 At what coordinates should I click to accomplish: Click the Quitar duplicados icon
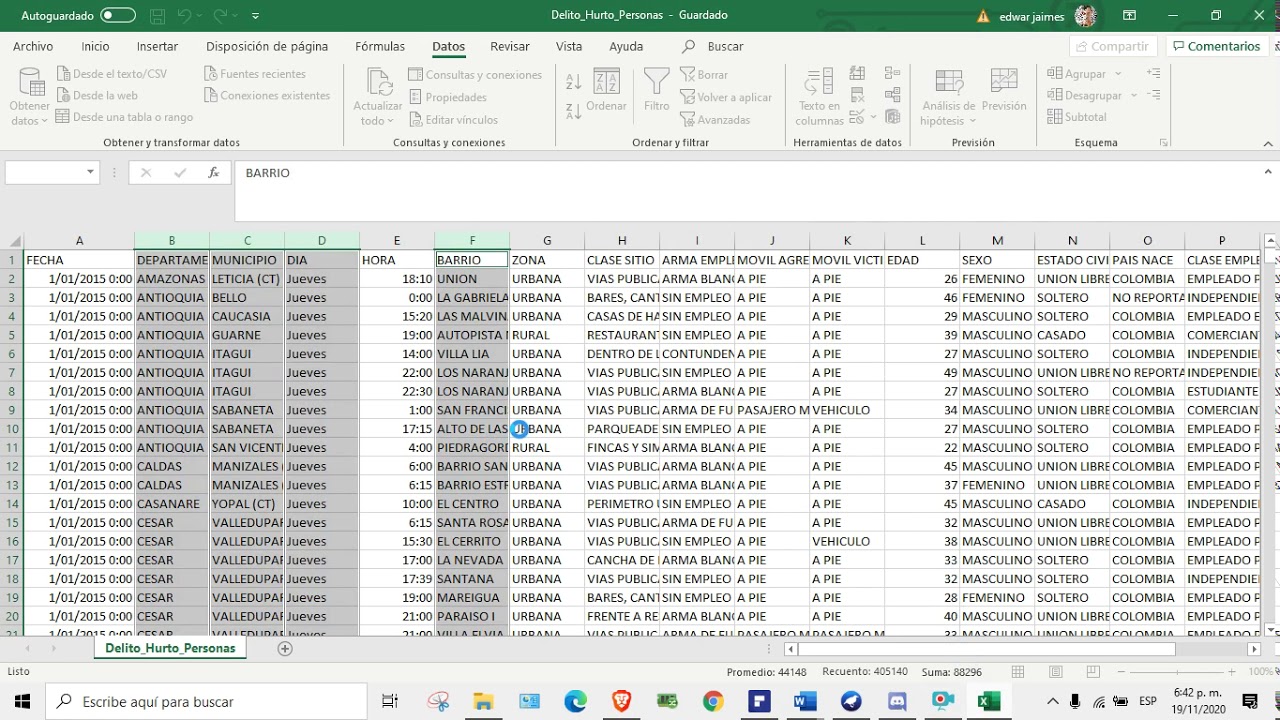coord(857,95)
